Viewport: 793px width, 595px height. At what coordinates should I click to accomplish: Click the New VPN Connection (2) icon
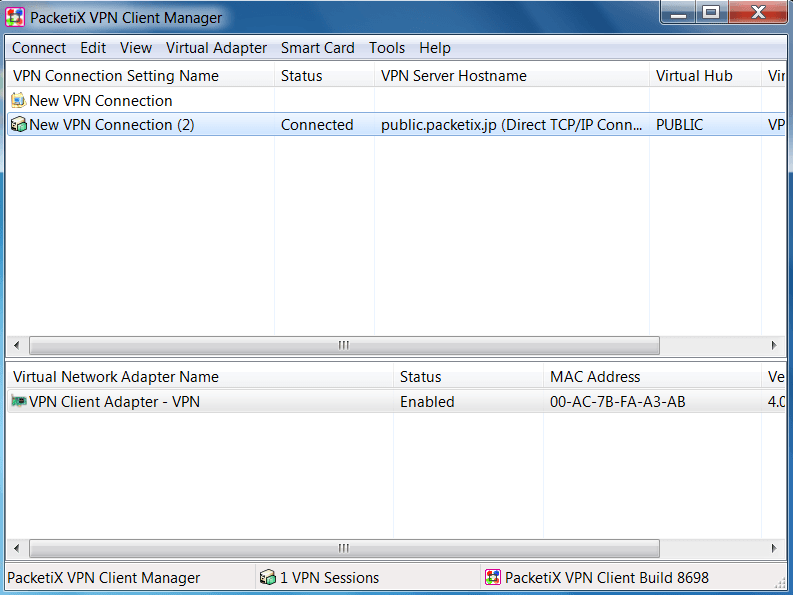(19, 124)
